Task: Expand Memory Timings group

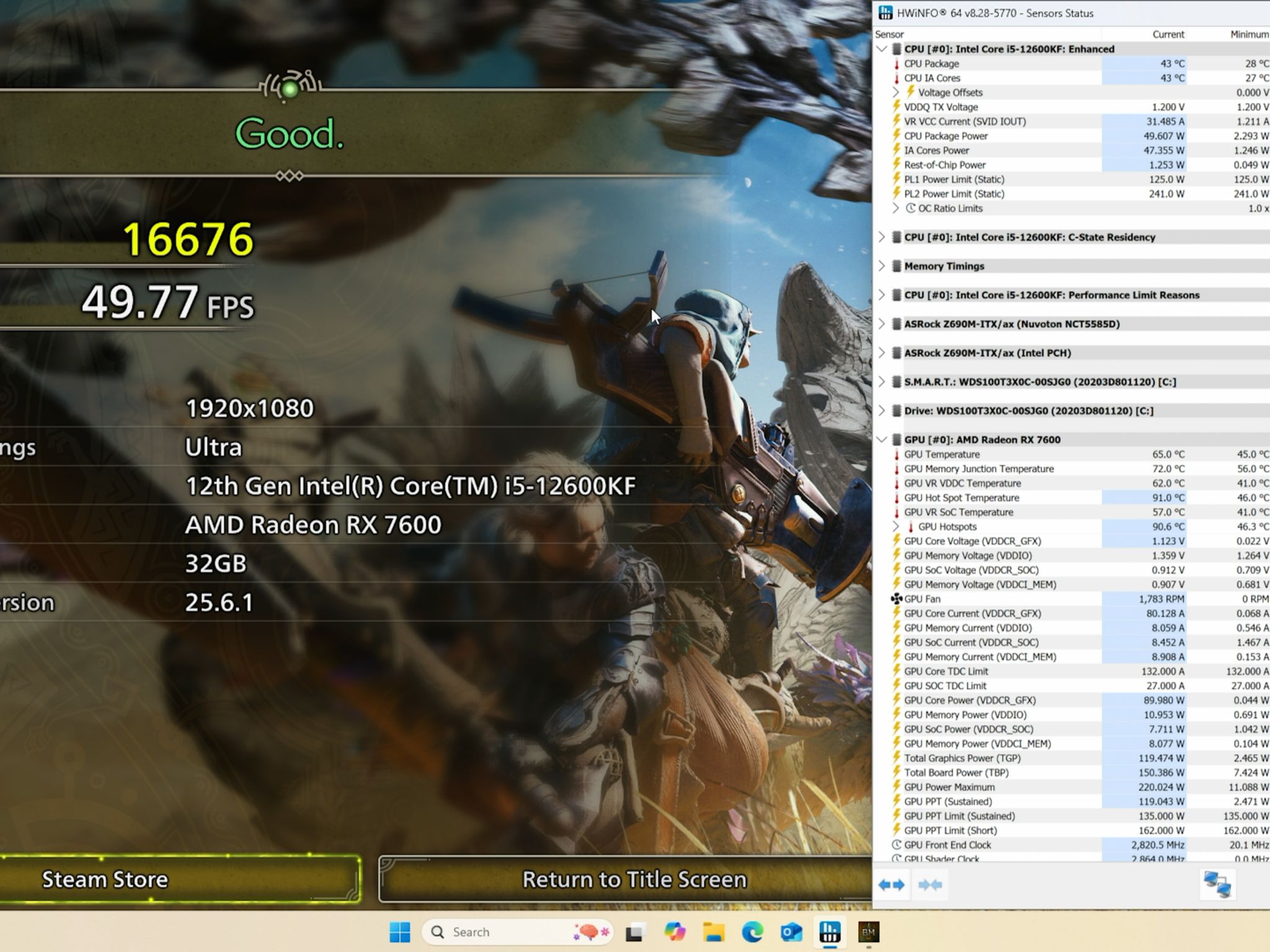Action: click(x=882, y=266)
